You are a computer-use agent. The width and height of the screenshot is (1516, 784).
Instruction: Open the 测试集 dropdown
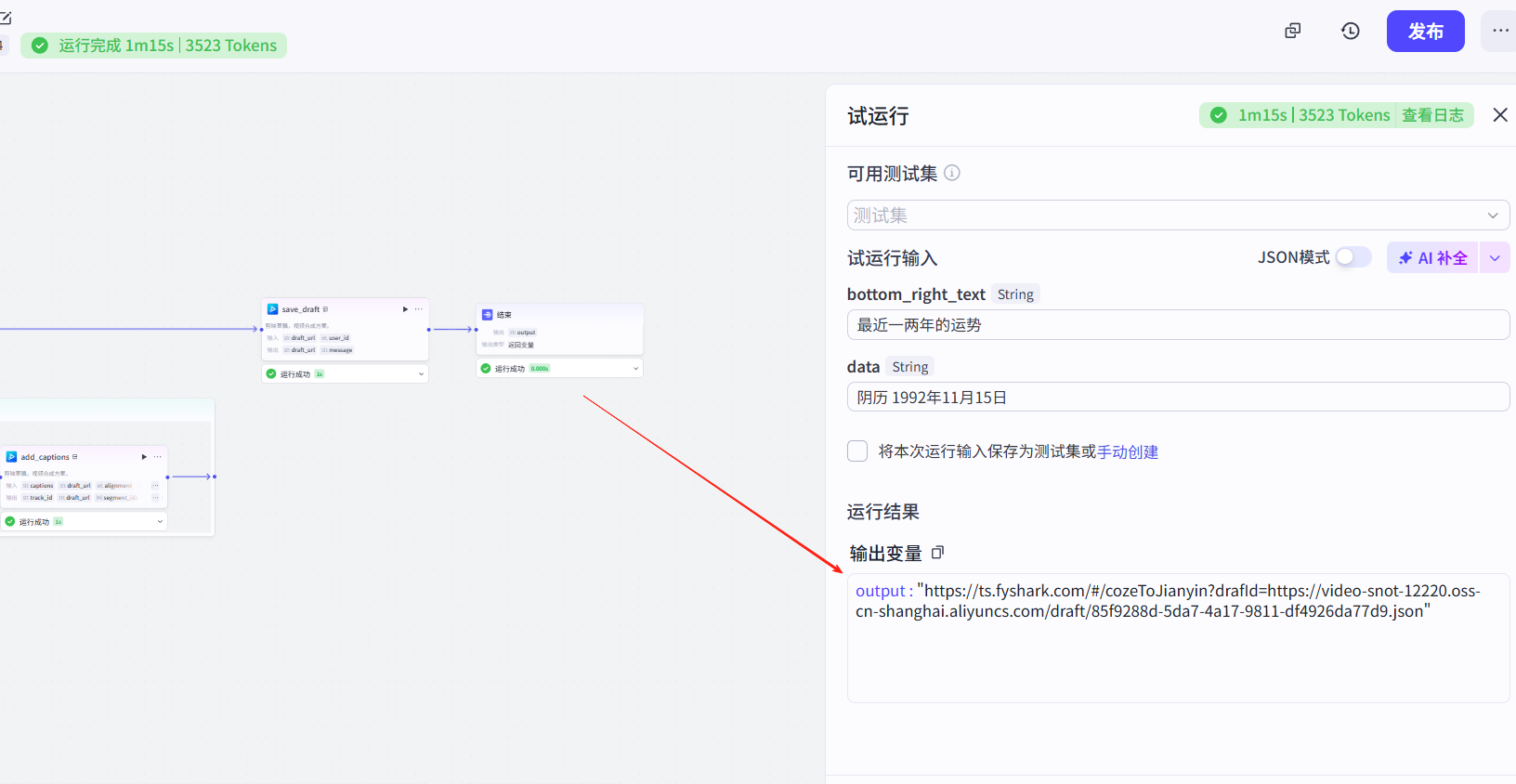tap(1178, 216)
